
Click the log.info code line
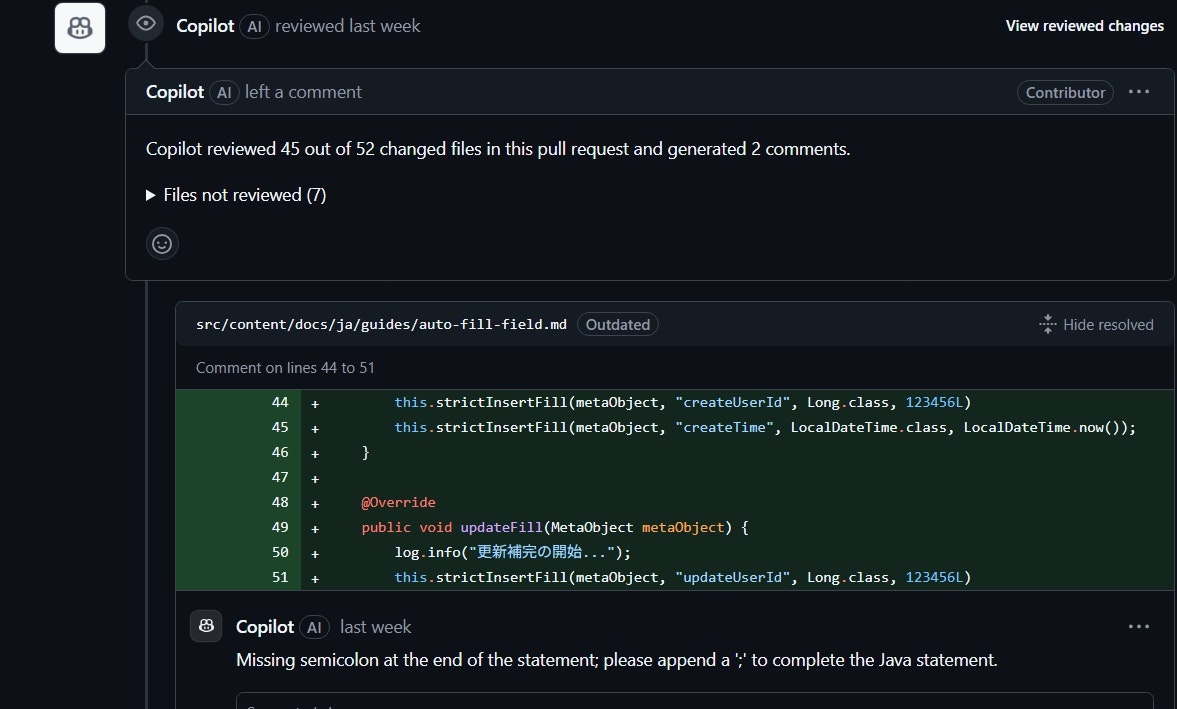tap(513, 552)
